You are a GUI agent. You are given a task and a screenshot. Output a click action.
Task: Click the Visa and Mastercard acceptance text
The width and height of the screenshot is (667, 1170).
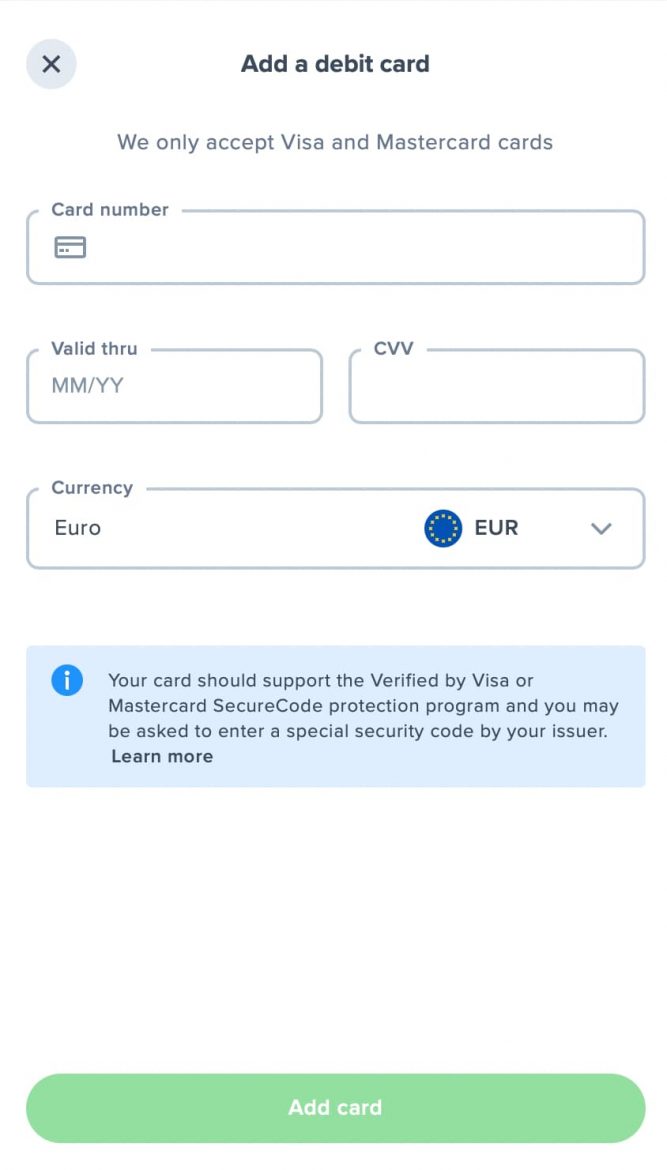point(335,142)
